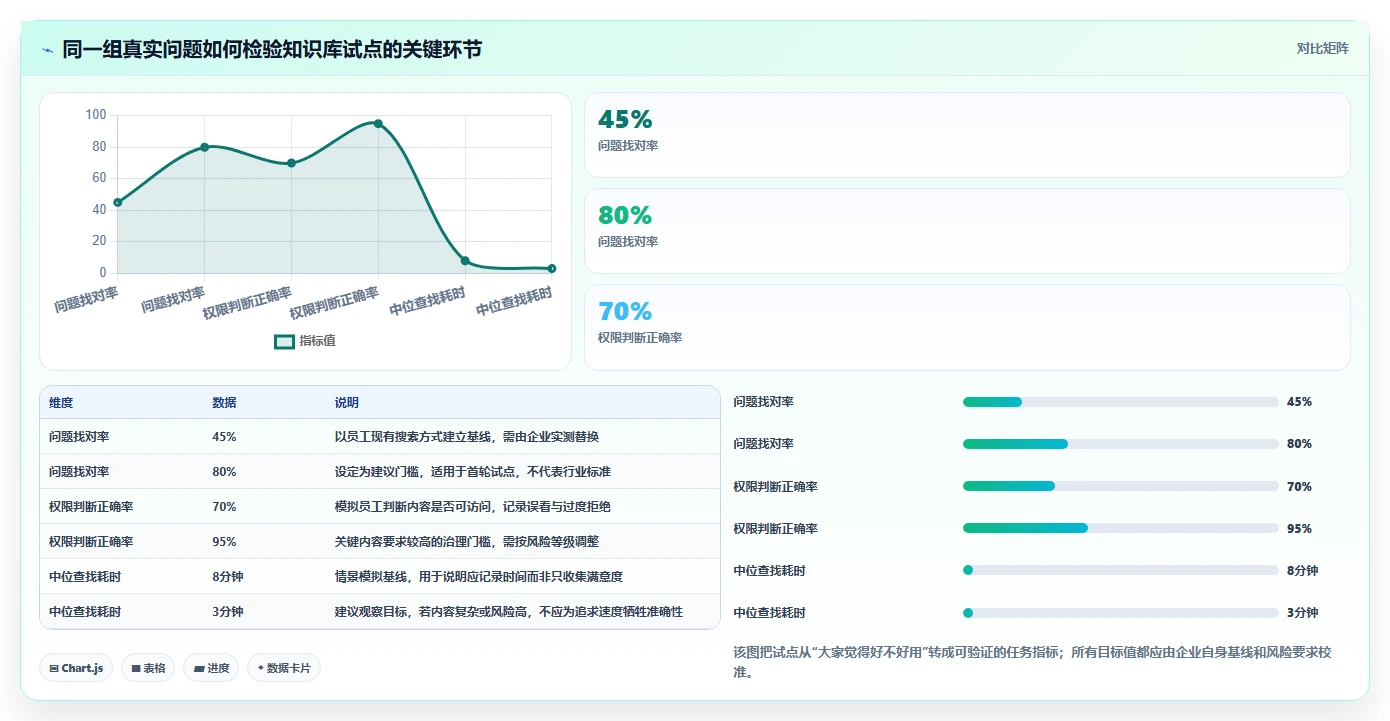Click the 中位查找耗时 dimension cell in the 3分钟 table row

[x=85, y=612]
